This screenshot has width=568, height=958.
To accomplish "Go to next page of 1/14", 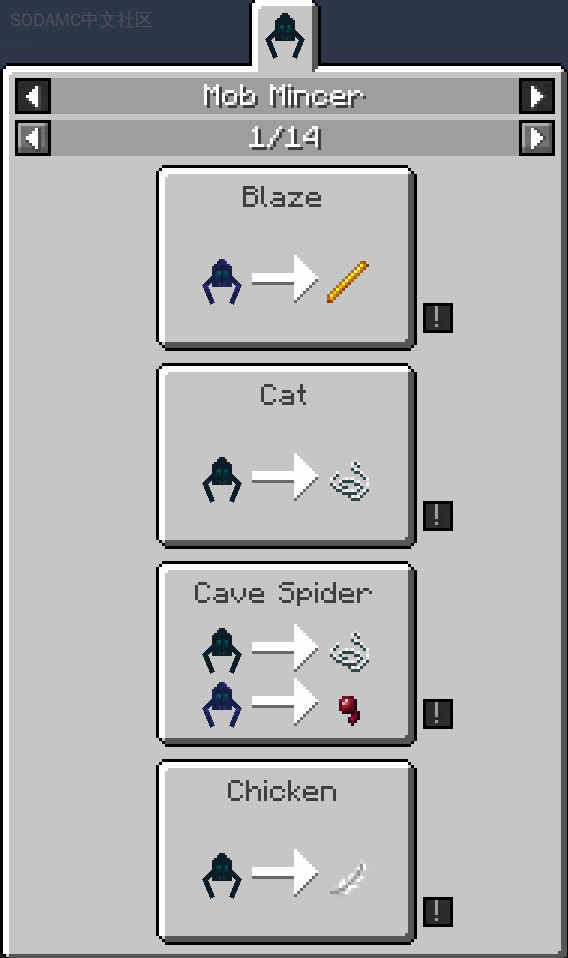I will [536, 138].
